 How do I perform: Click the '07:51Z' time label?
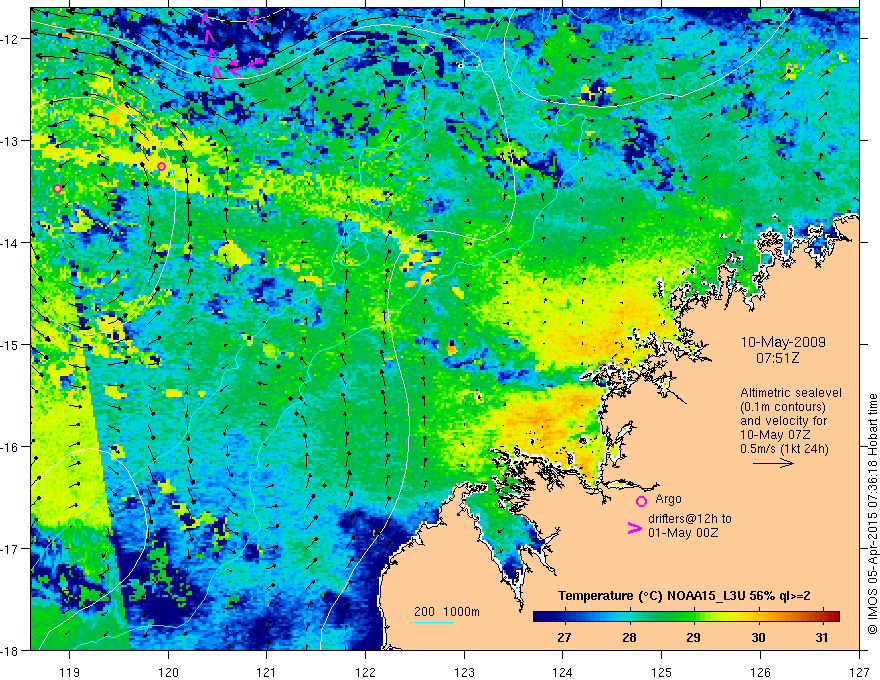click(777, 358)
